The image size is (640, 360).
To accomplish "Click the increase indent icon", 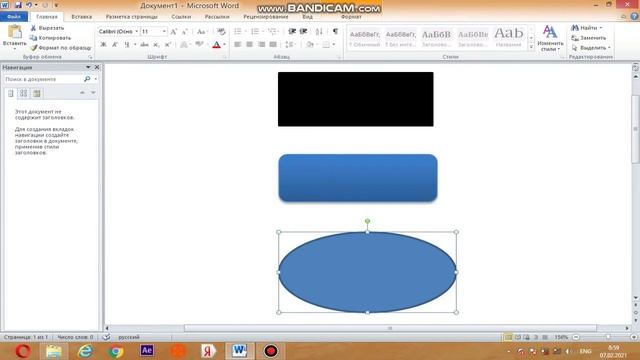I will click(x=303, y=31).
